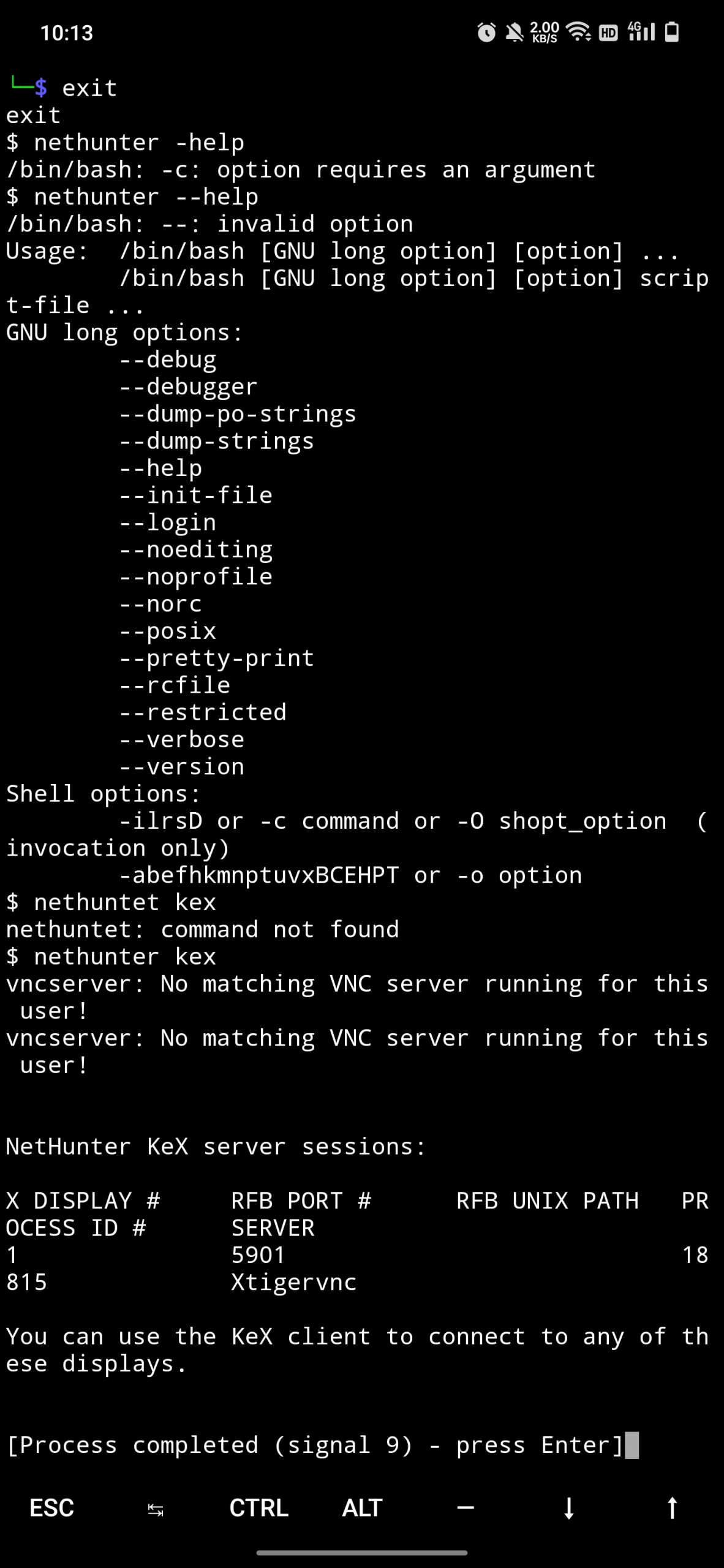This screenshot has height=1568, width=724.
Task: Tap the alarm clock status icon
Action: tap(486, 32)
